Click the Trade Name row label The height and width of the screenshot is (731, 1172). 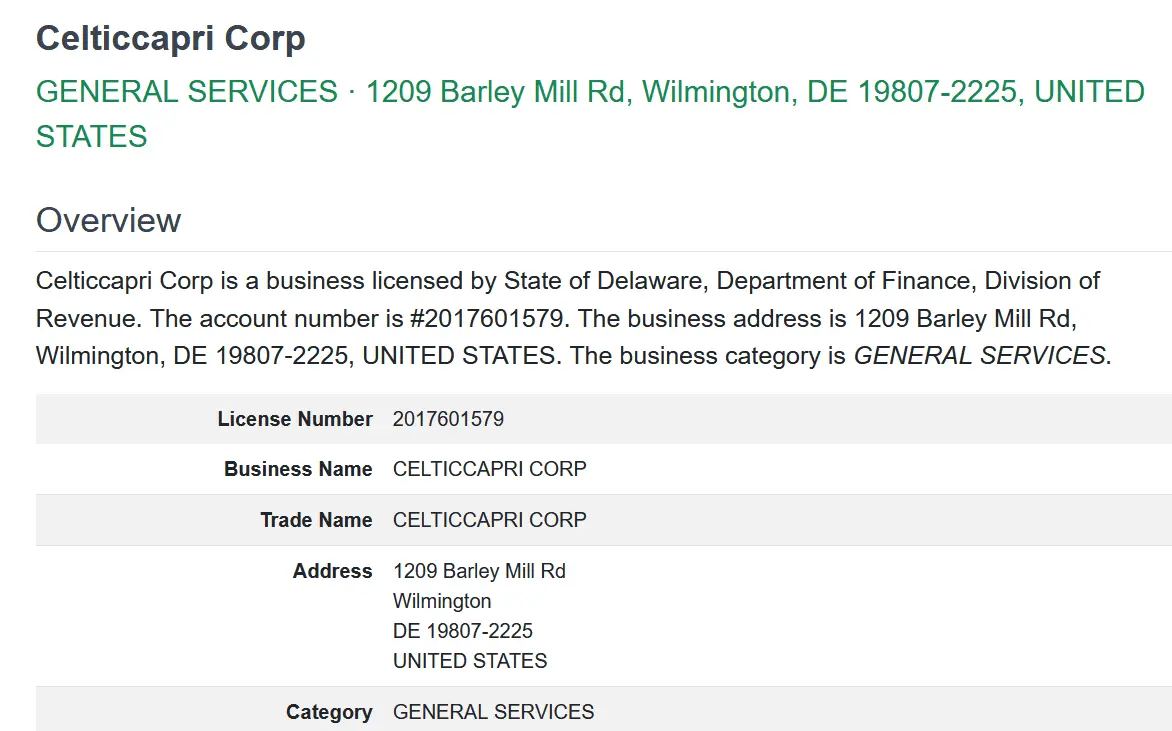(x=316, y=520)
